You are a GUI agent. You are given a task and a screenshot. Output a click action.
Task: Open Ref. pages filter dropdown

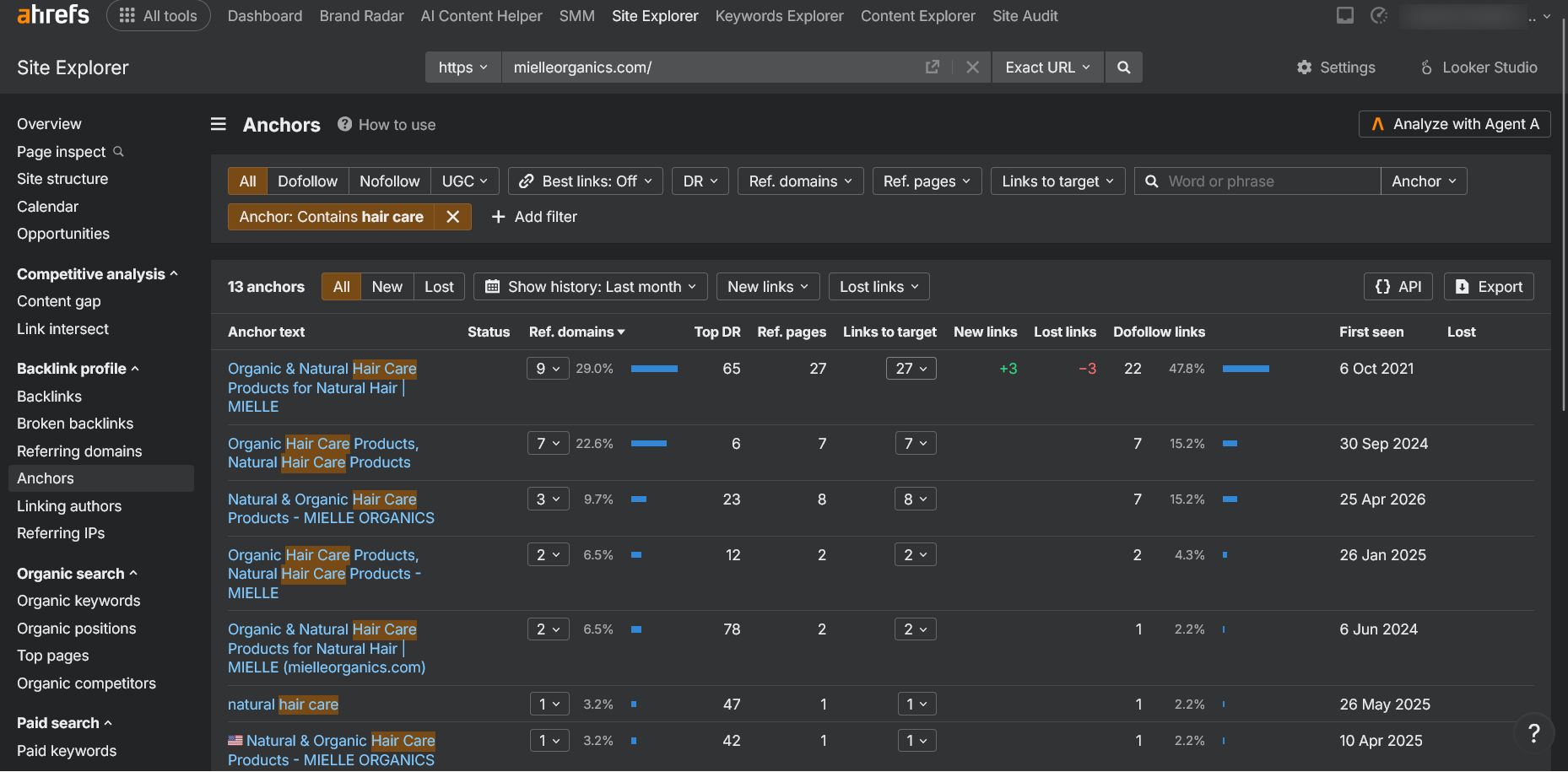(x=927, y=181)
